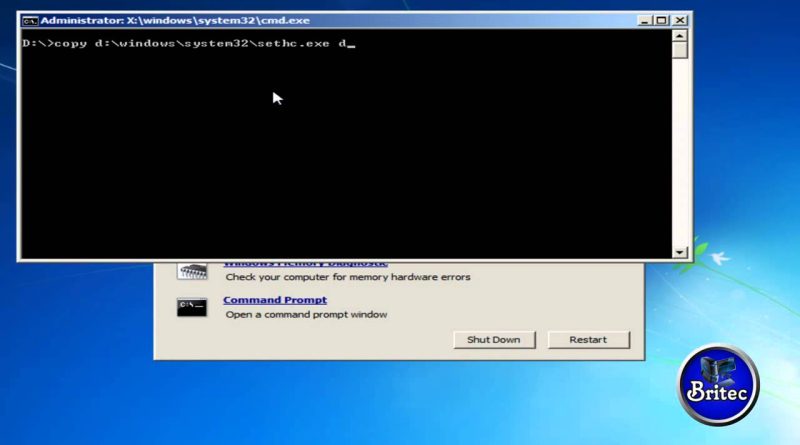Viewport: 800px width, 445px height.
Task: Click 'Open a command prompt window' description
Action: 306,314
